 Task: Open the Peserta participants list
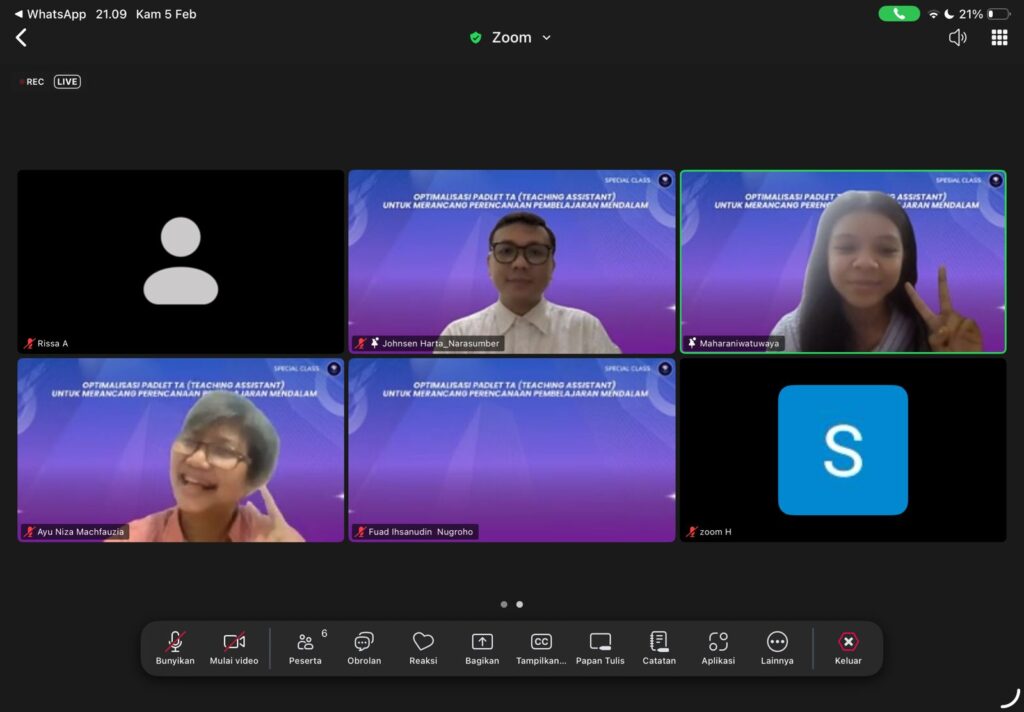pos(305,648)
